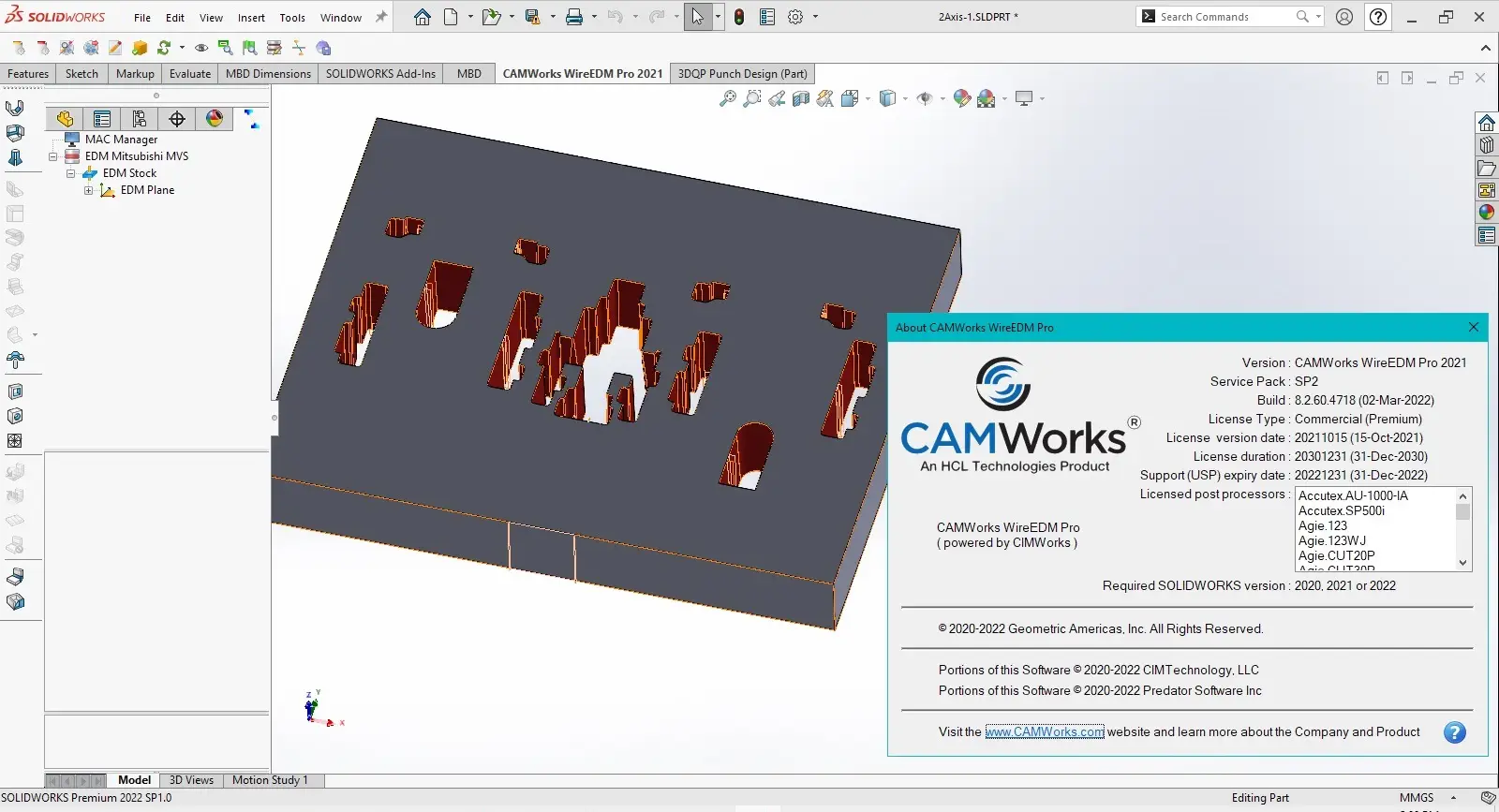The image size is (1499, 812).
Task: Click the SOLIDWORKS Help question mark button
Action: [1378, 17]
